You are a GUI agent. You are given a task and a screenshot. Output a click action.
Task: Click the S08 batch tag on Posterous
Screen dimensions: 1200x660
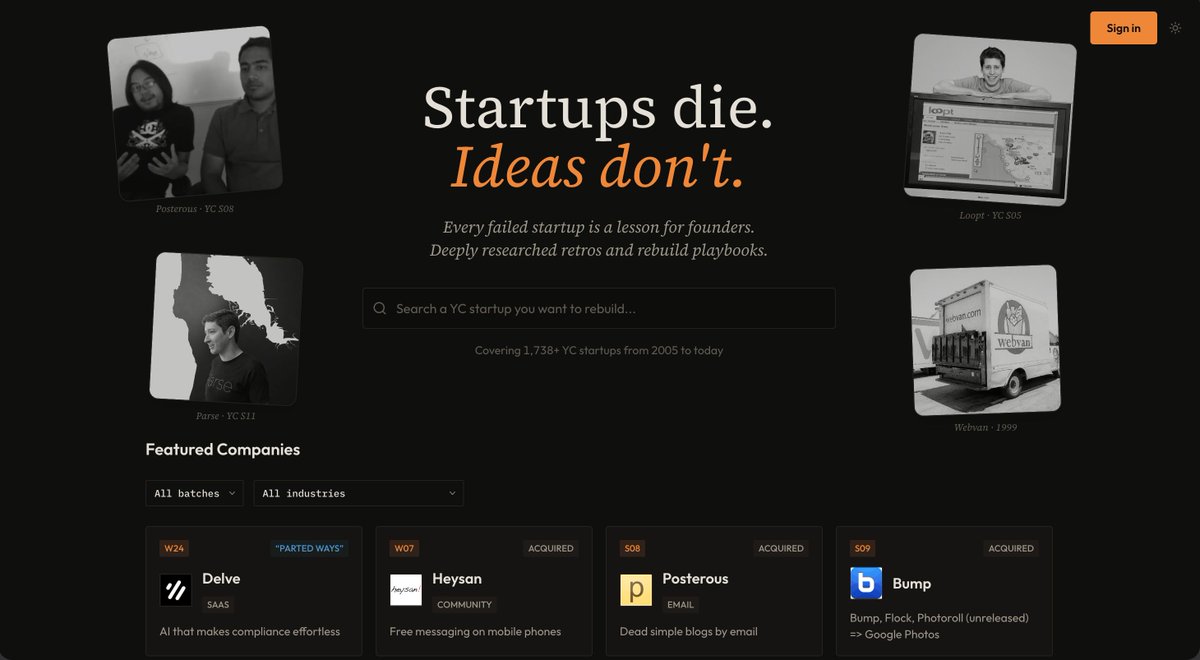pyautogui.click(x=632, y=548)
